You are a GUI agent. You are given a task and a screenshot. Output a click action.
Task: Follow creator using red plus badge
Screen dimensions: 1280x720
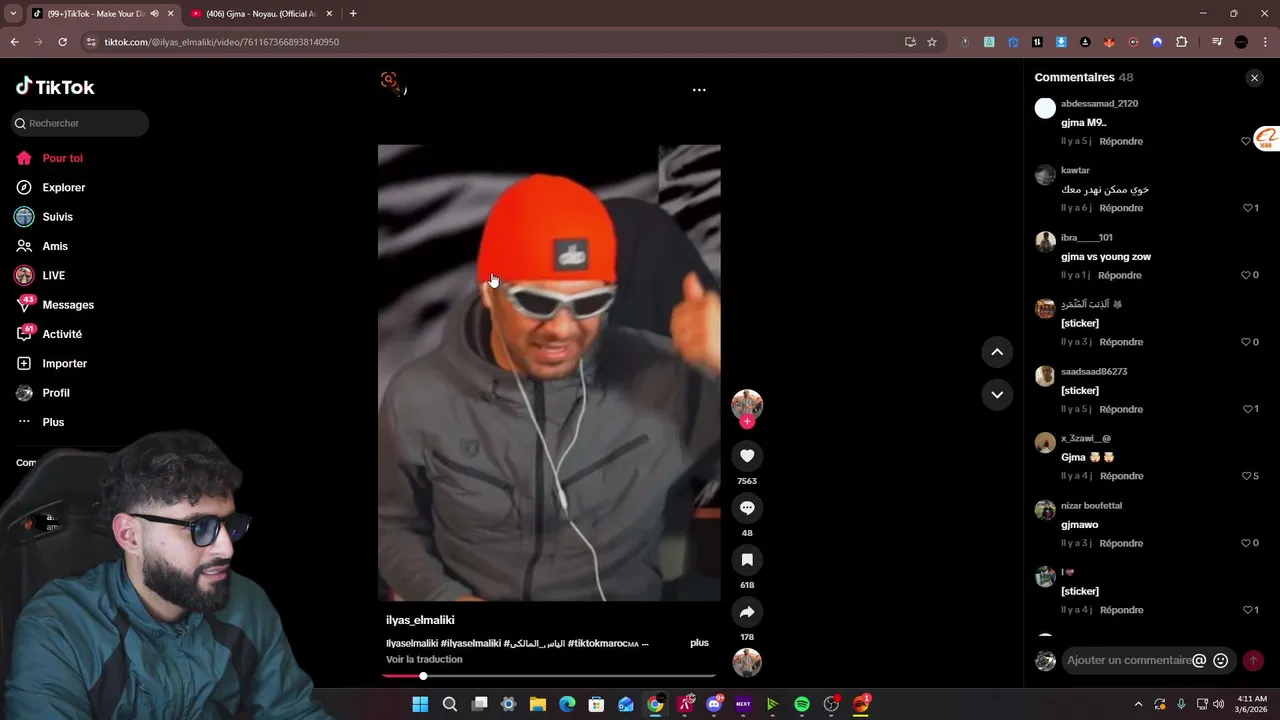pyautogui.click(x=747, y=422)
